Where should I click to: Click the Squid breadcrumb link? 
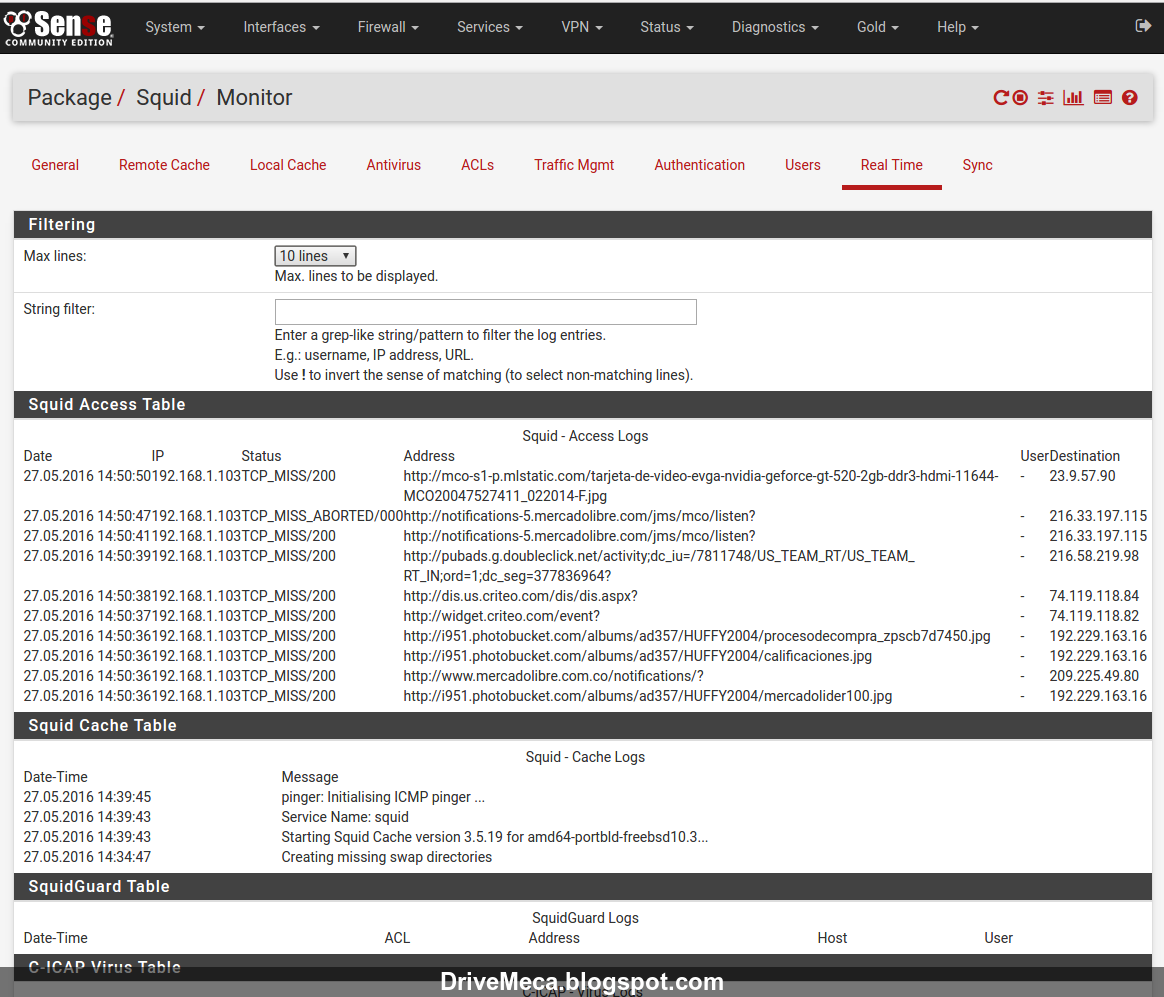[164, 97]
